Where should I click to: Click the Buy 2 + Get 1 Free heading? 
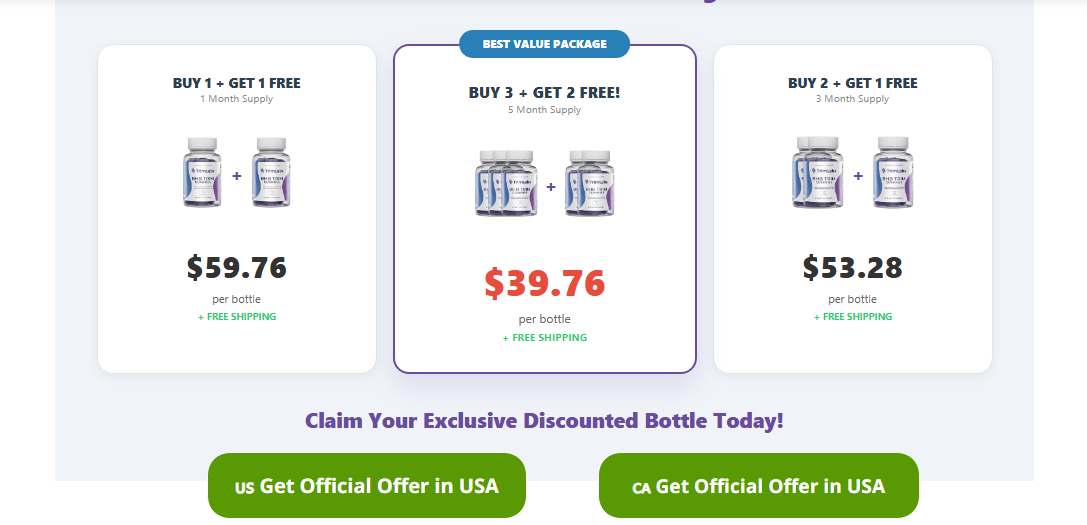point(852,83)
